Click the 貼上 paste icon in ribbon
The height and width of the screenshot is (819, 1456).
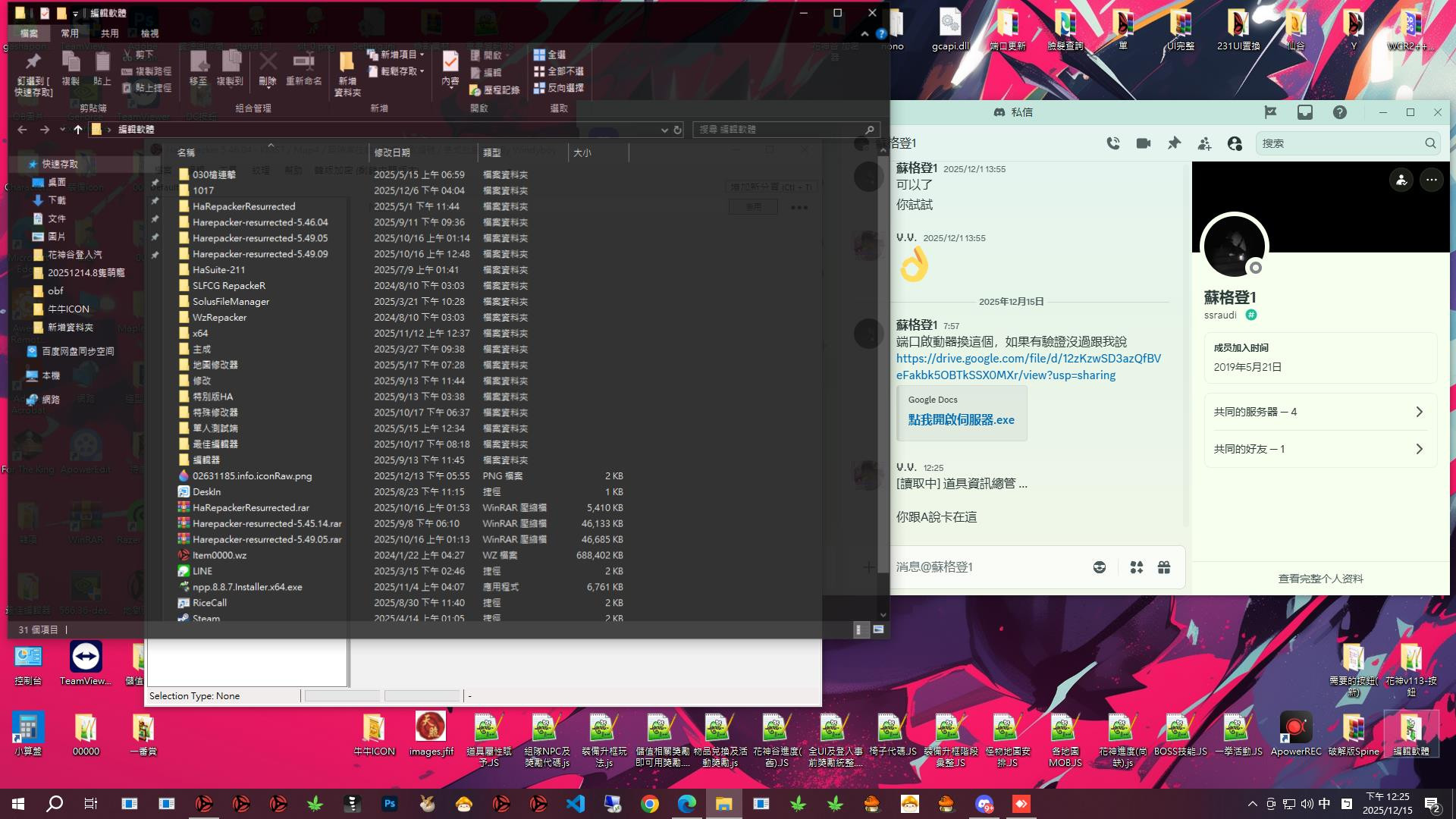102,68
